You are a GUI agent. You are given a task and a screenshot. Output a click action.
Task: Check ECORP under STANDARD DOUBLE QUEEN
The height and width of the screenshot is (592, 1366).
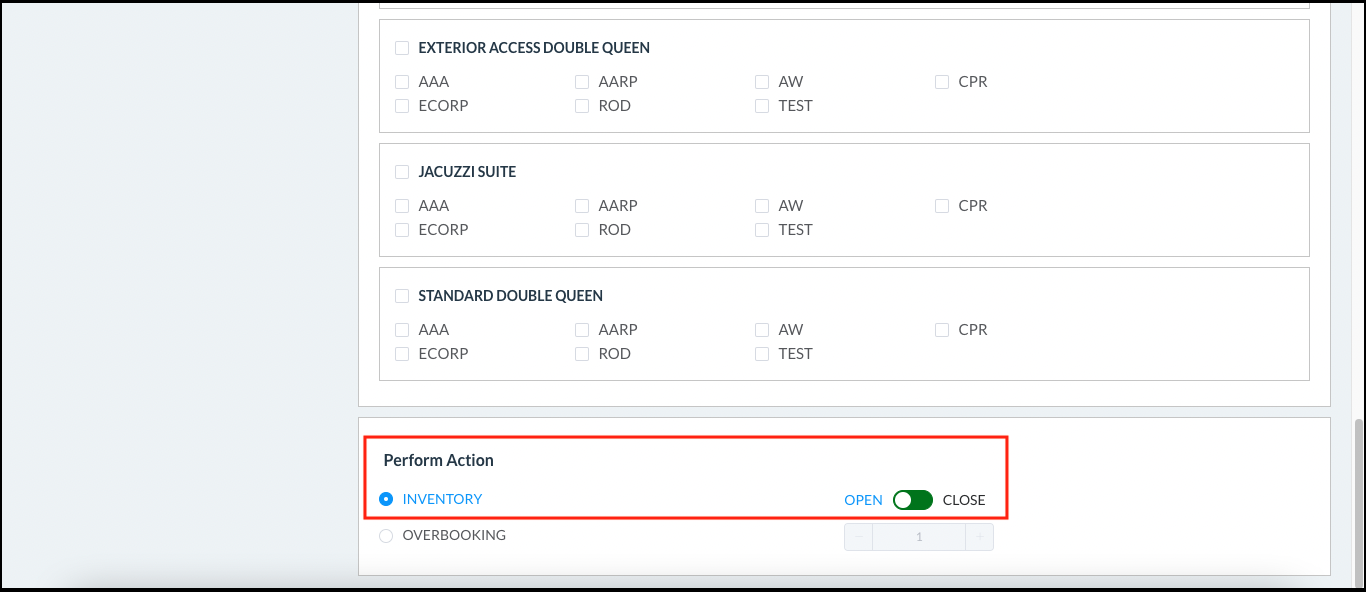click(402, 353)
